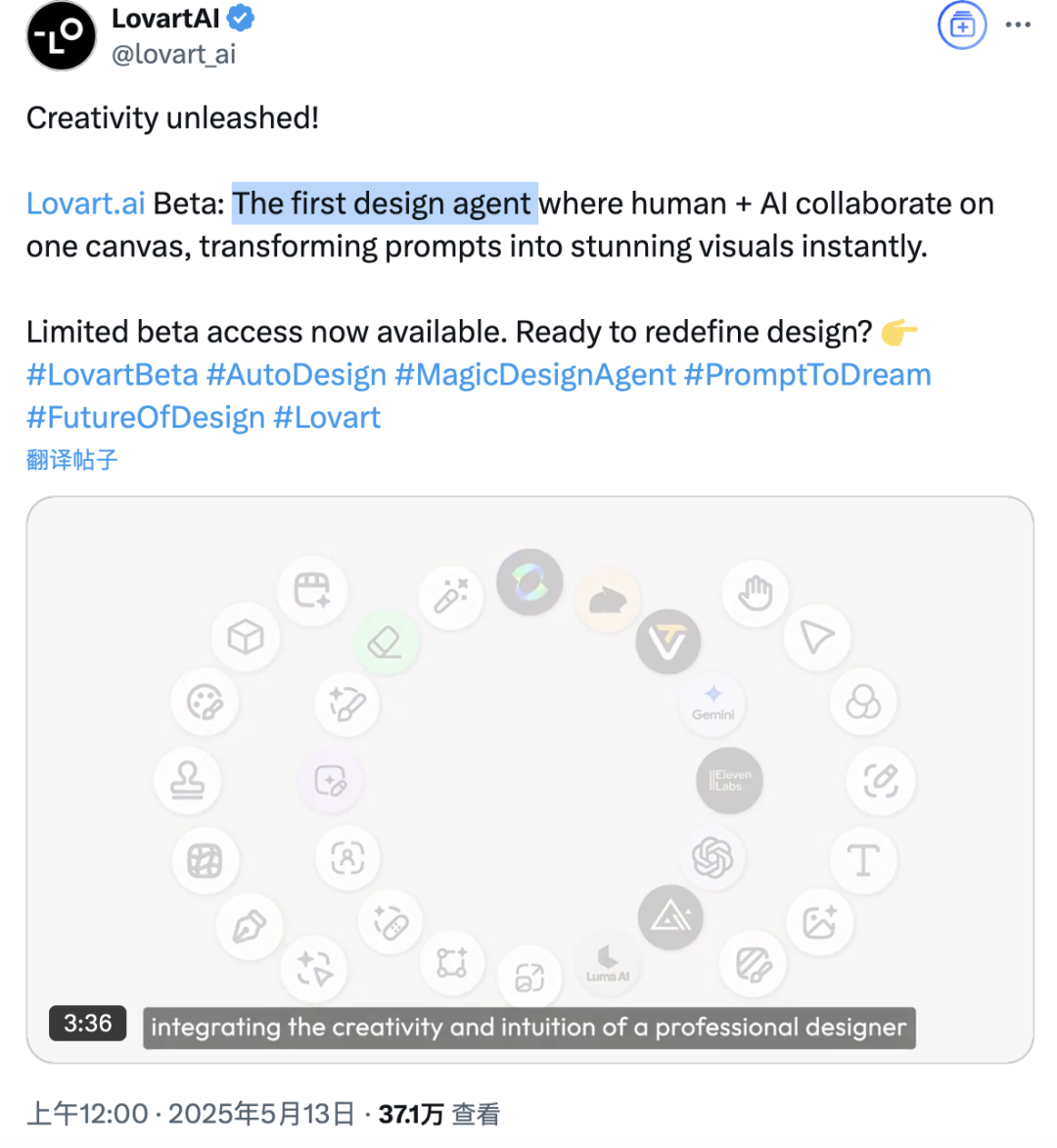The image size is (1057, 1148).
Task: Click the ElevenLabs logo in the video
Action: [729, 780]
